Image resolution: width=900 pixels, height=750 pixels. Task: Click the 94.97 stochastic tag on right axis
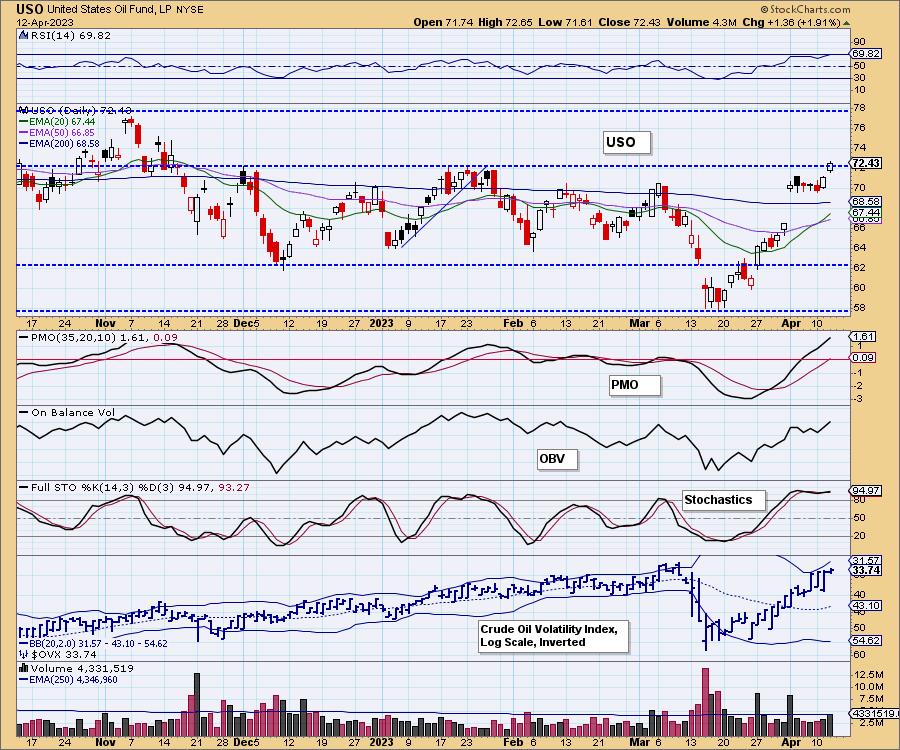(866, 491)
